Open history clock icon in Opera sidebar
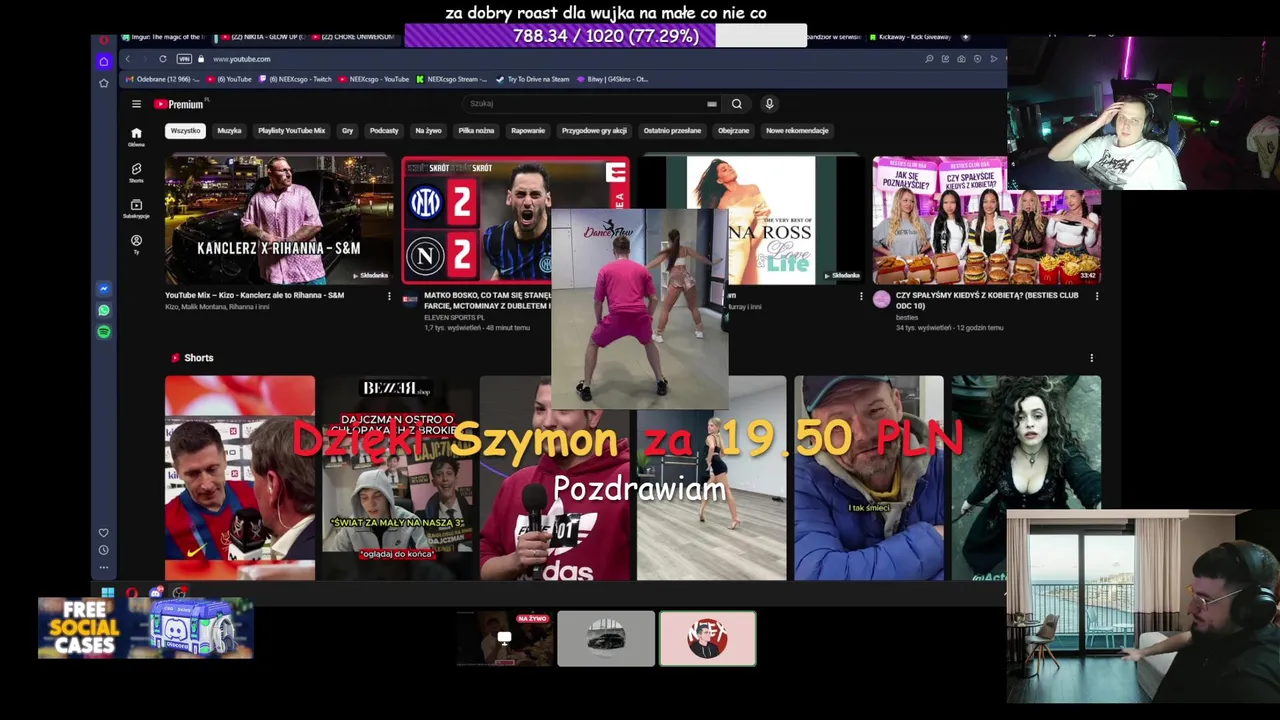The height and width of the screenshot is (720, 1280). [x=103, y=550]
